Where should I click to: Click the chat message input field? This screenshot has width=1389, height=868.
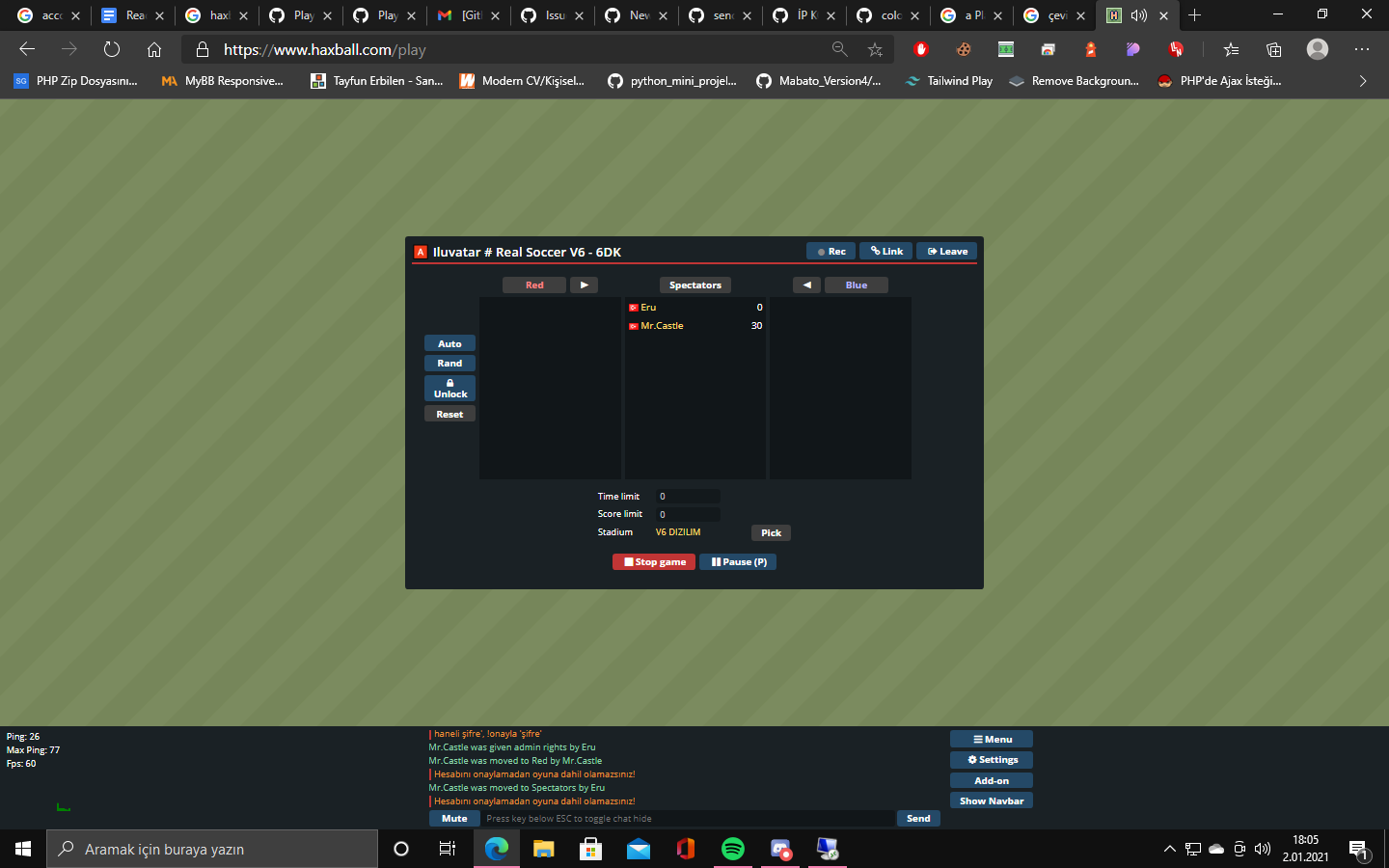coord(675,818)
